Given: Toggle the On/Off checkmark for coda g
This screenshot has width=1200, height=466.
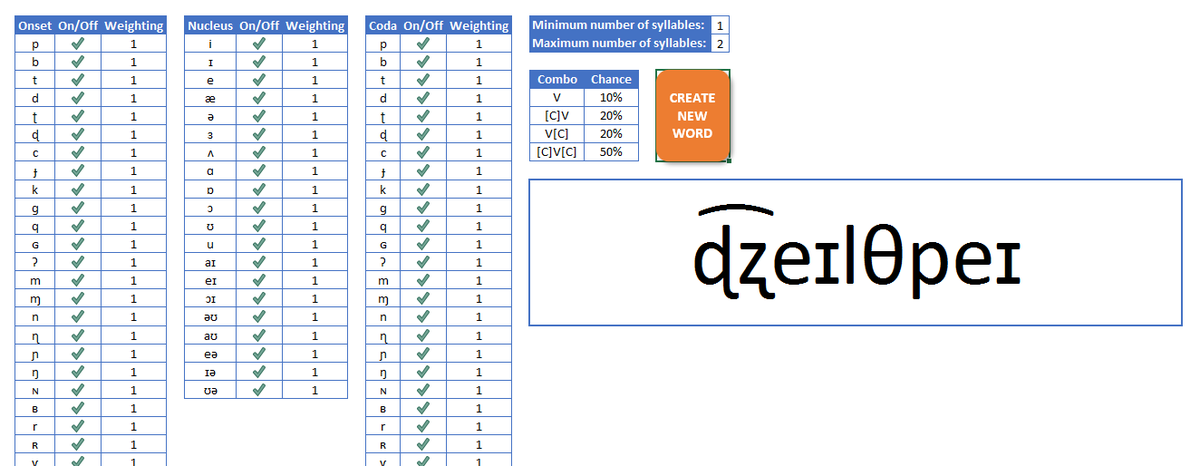Looking at the screenshot, I should coord(423,208).
